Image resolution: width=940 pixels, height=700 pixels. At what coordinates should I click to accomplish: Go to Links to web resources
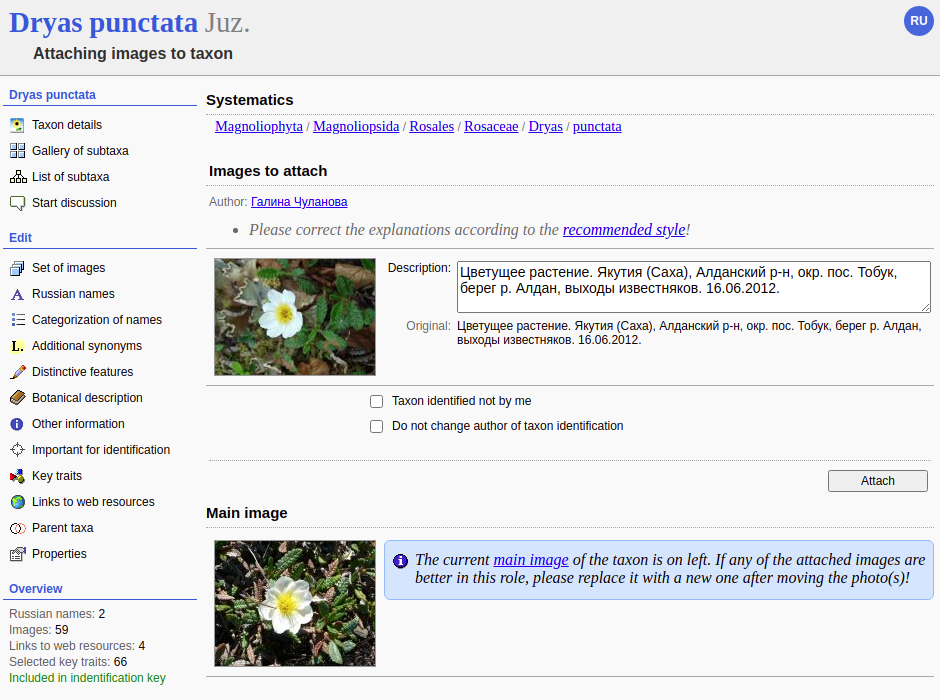tap(94, 502)
